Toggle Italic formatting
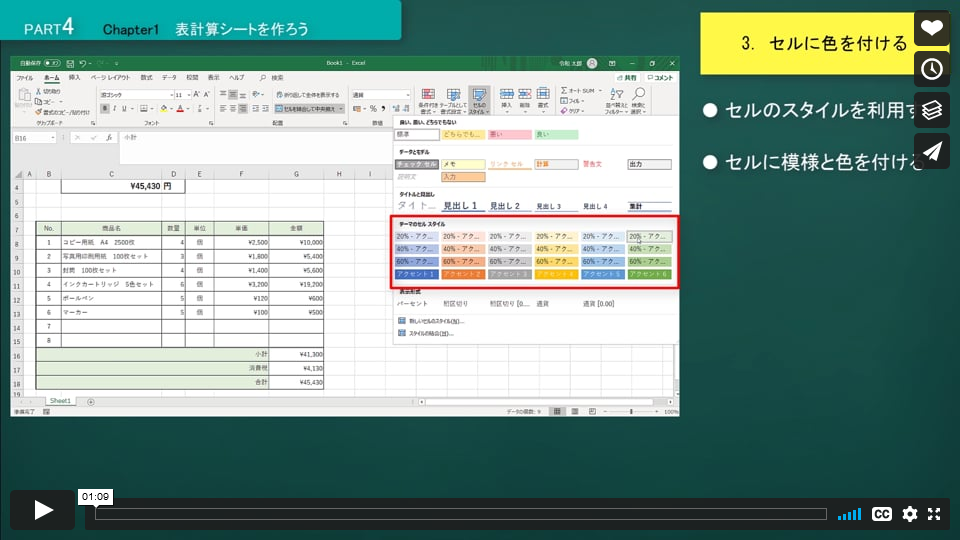 (114, 108)
